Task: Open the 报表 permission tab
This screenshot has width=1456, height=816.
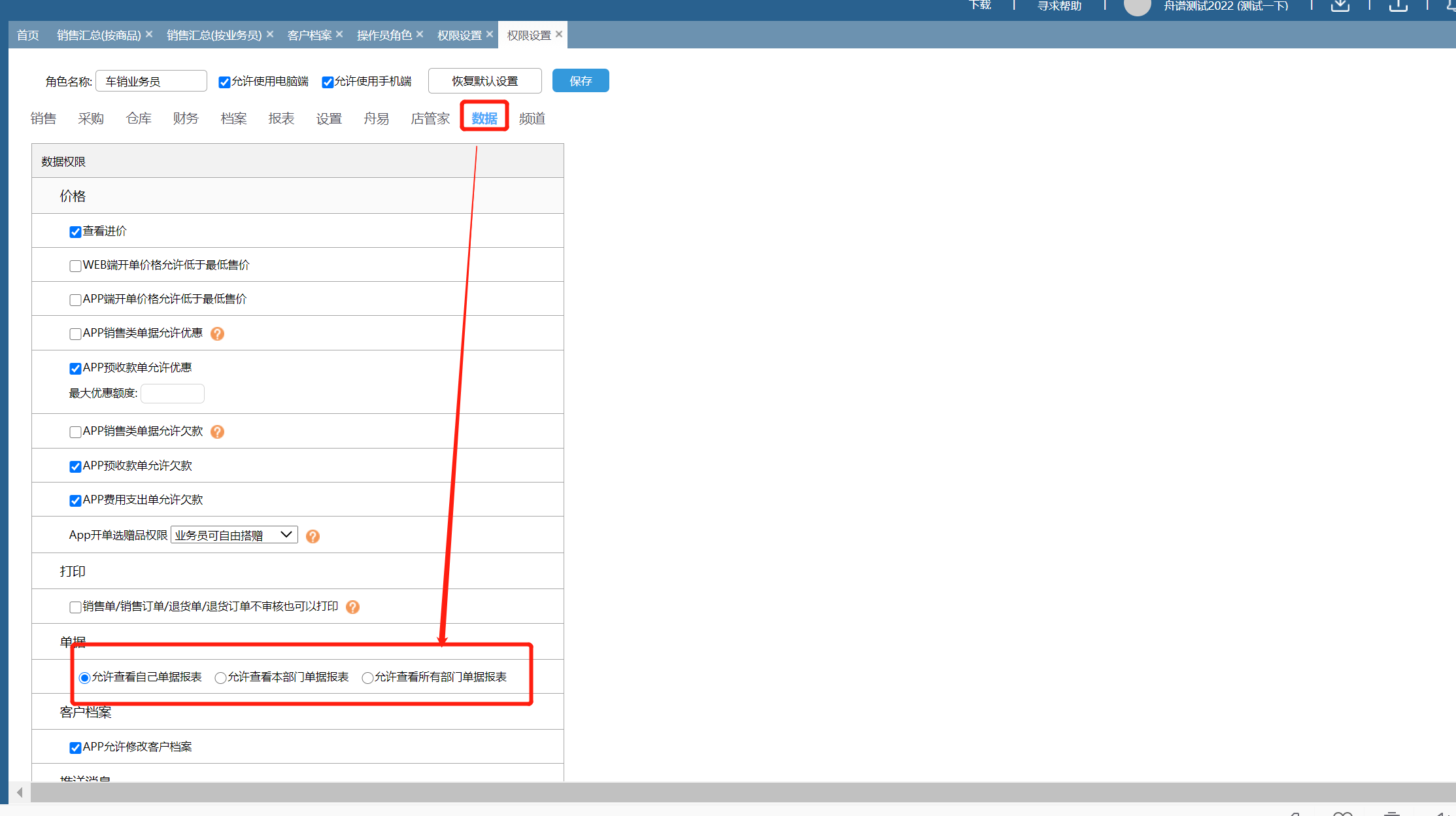Action: (281, 118)
